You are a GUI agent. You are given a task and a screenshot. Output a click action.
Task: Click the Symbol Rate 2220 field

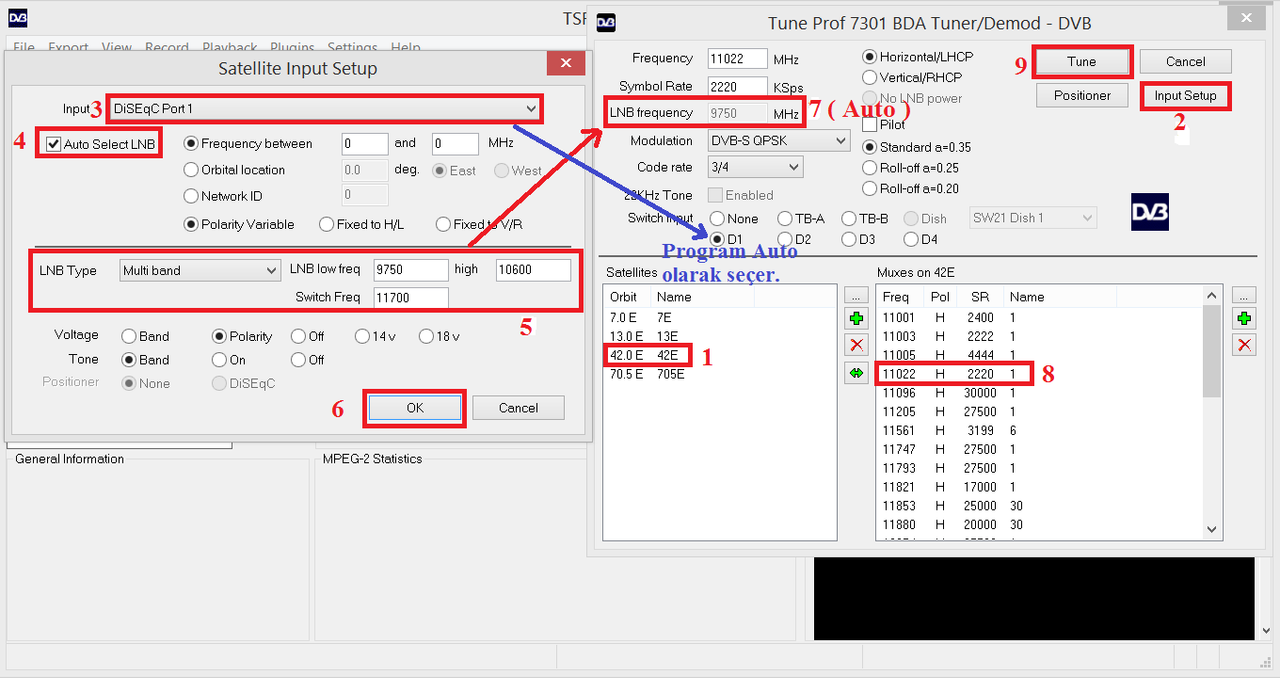point(738,87)
